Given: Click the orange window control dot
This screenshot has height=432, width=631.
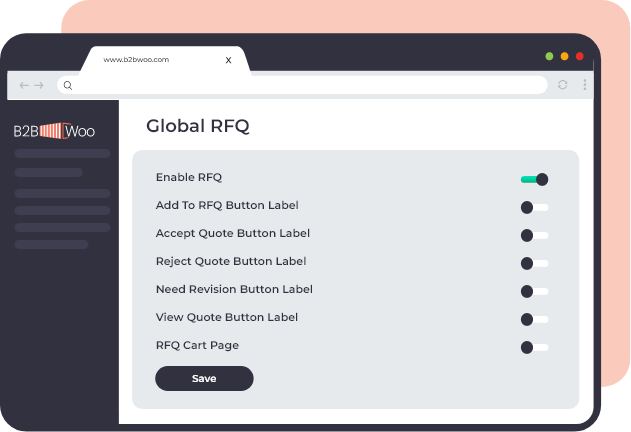Looking at the screenshot, I should [565, 56].
